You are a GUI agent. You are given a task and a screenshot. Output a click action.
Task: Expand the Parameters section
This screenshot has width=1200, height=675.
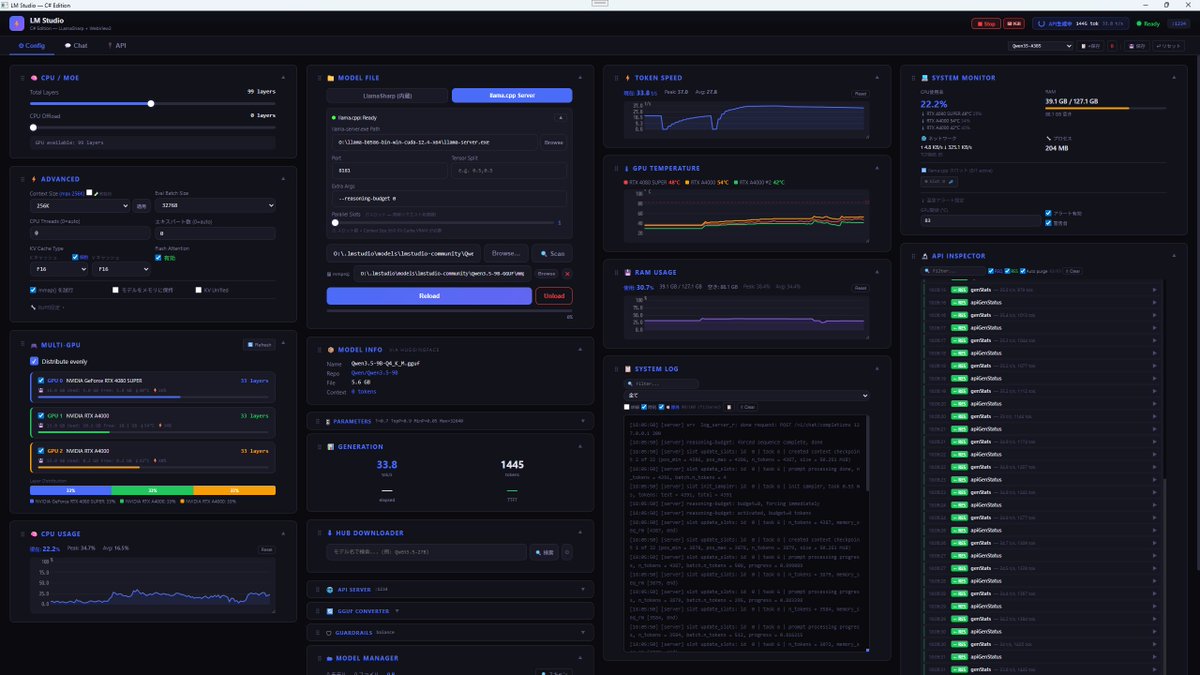[583, 421]
